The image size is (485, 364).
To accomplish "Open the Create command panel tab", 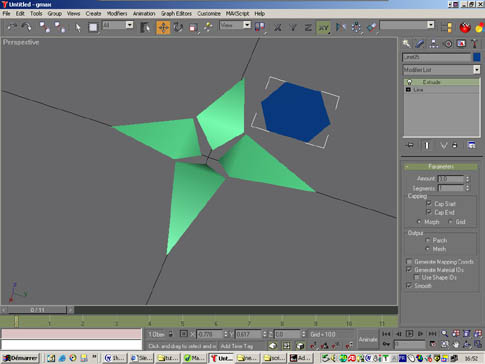I will coord(406,44).
